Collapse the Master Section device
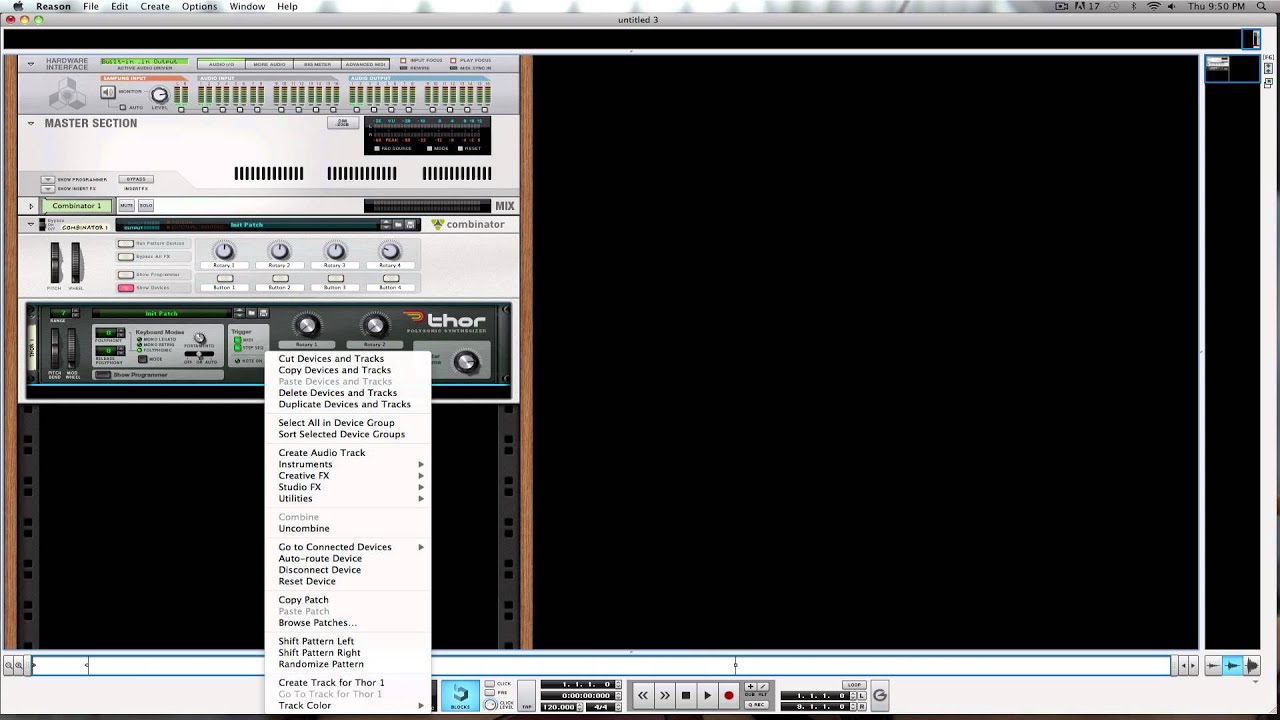This screenshot has width=1280, height=720. click(x=31, y=123)
